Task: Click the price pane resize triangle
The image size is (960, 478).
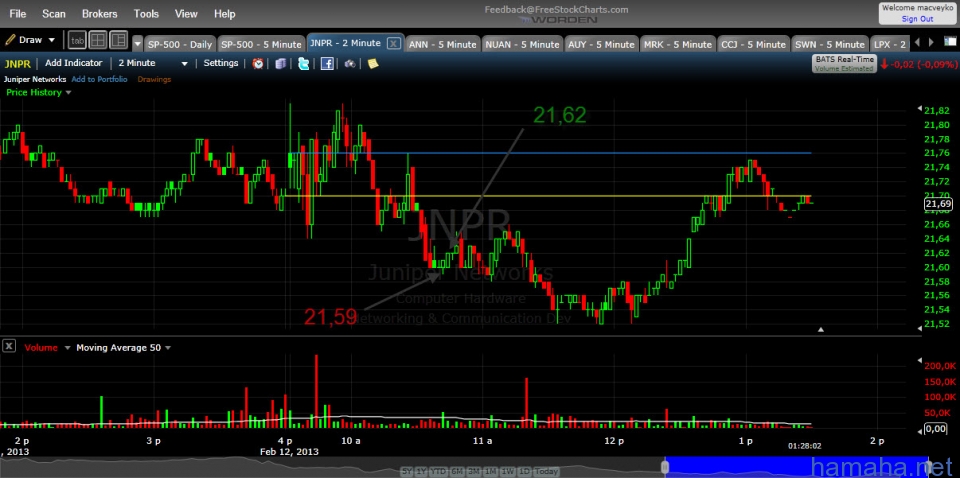Action: pos(821,330)
